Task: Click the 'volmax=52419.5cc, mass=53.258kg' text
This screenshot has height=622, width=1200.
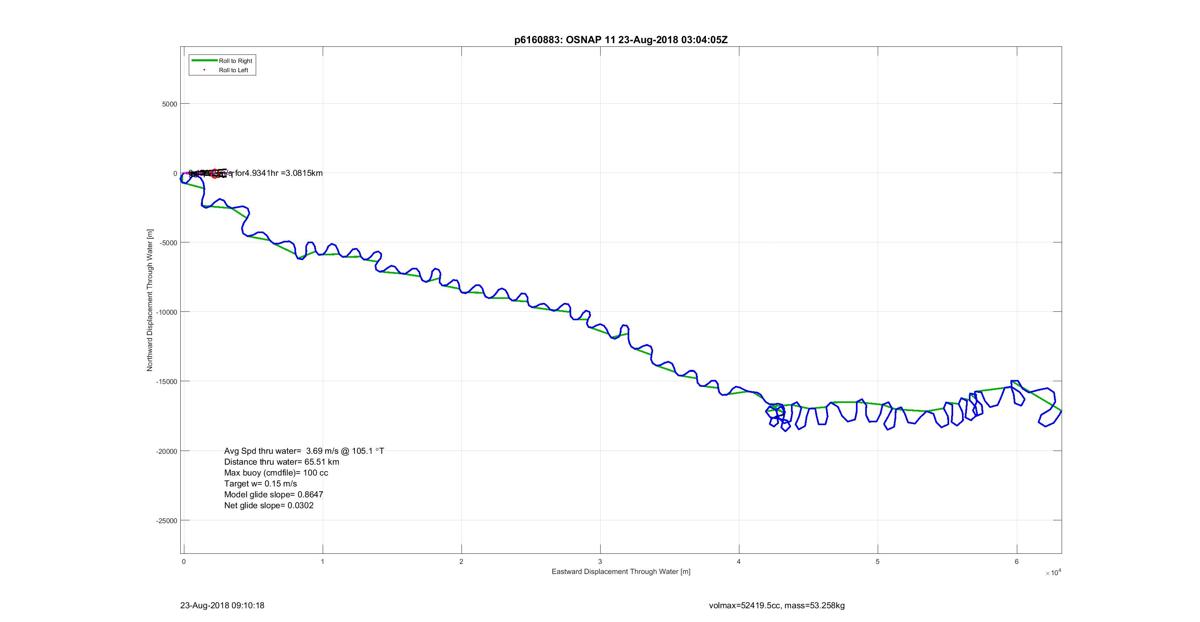Action: click(777, 605)
